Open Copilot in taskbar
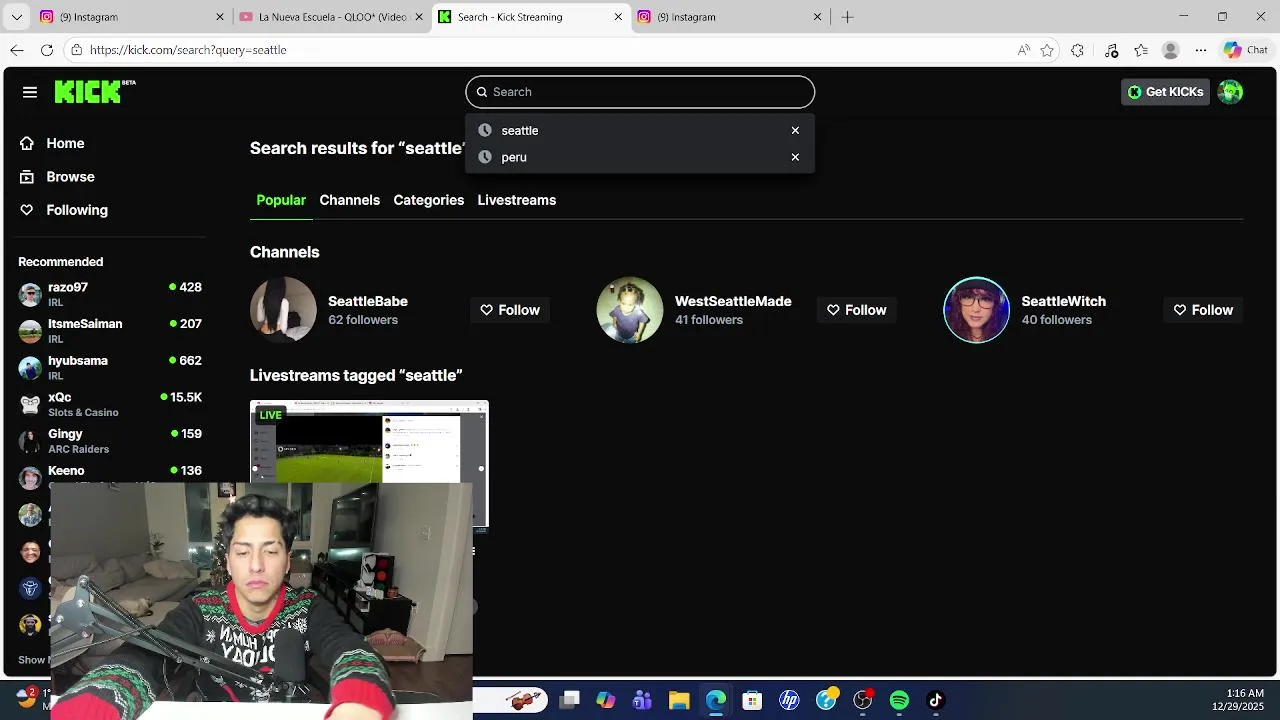 point(606,700)
